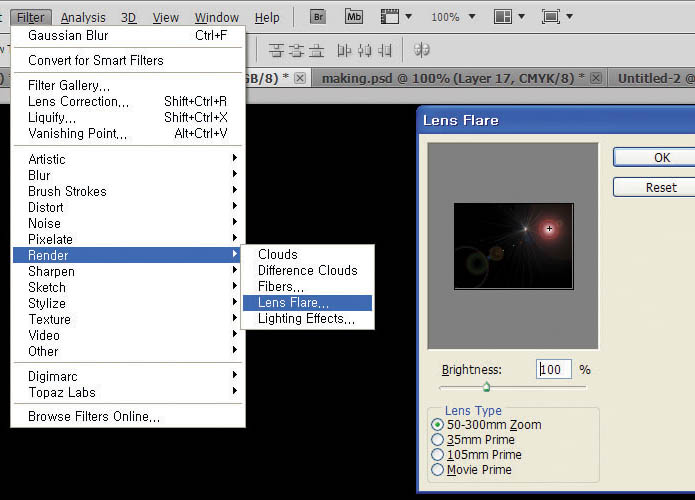Open the 100% zoom level dropdown
Viewport: 695px width, 500px height.
(453, 17)
